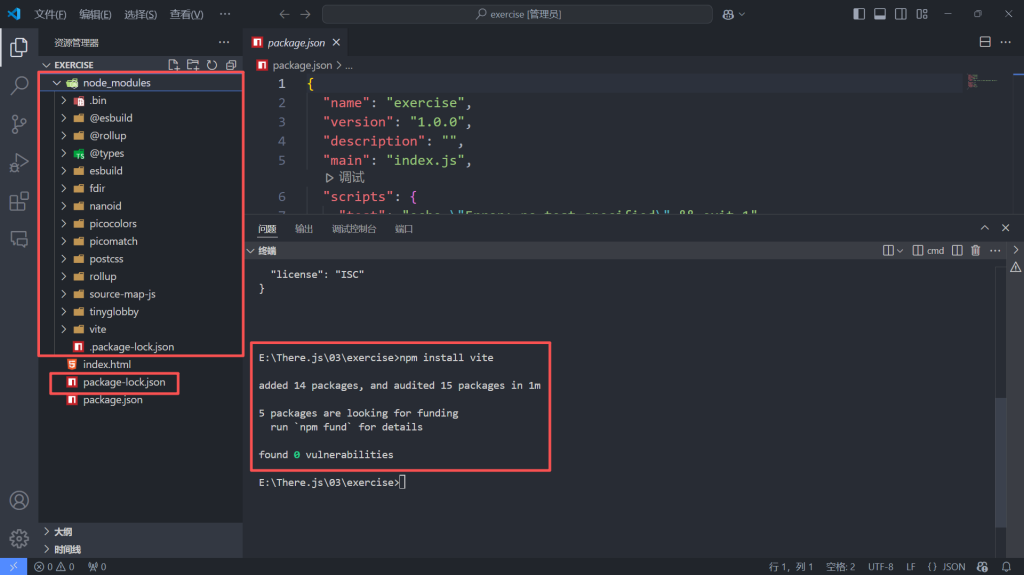Screen dimensions: 1024x575
Task: Switch to the 输出 panel tab
Action: (304, 229)
